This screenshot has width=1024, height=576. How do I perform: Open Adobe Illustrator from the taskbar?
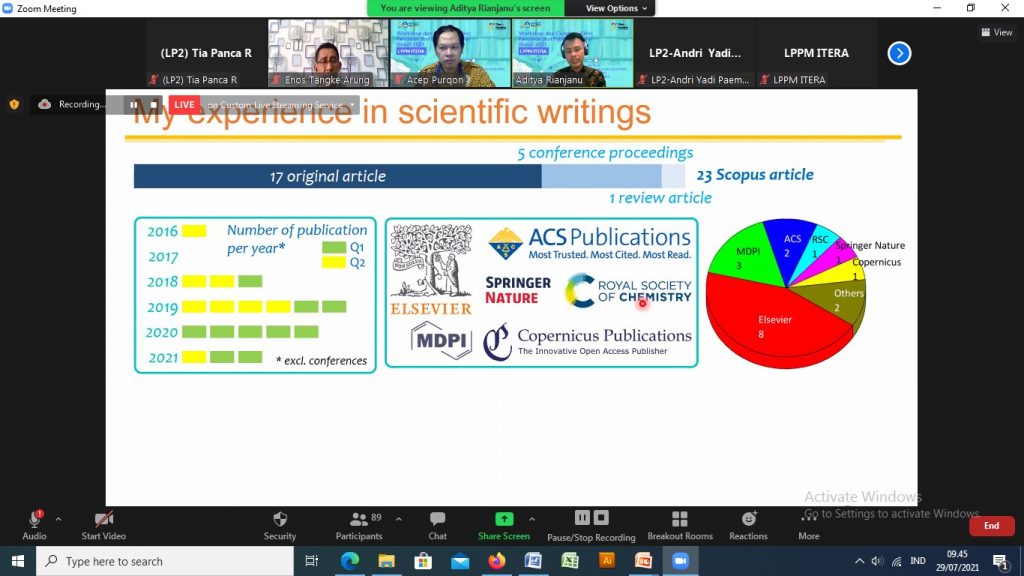click(x=607, y=561)
